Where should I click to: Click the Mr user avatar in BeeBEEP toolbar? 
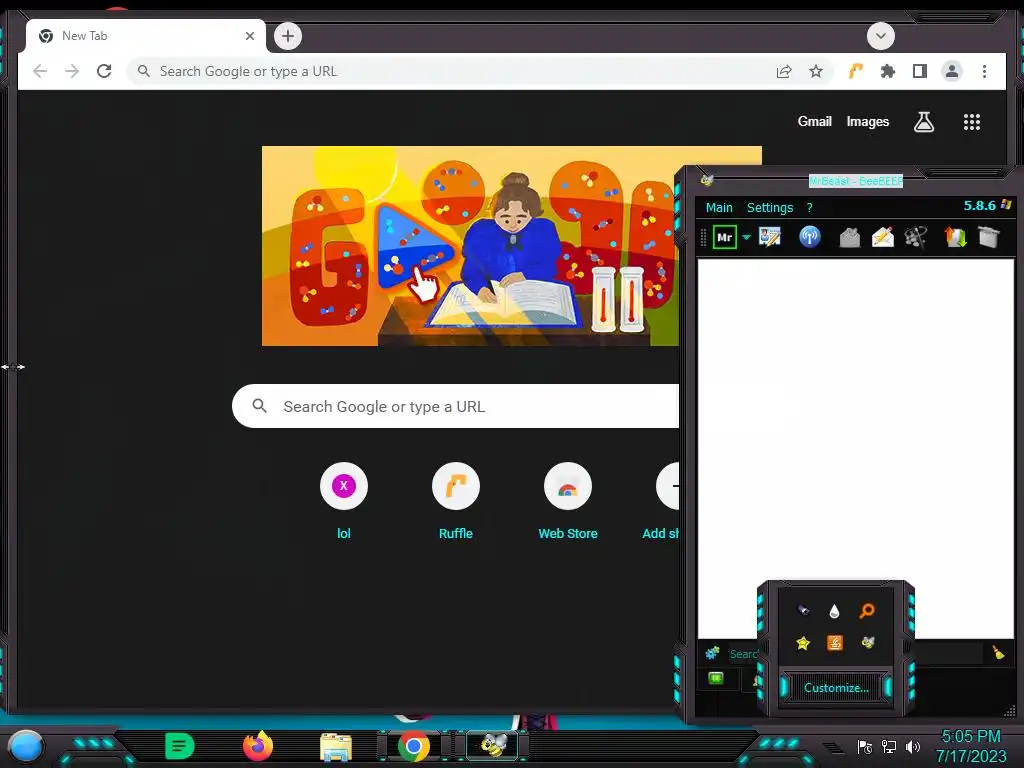(724, 237)
